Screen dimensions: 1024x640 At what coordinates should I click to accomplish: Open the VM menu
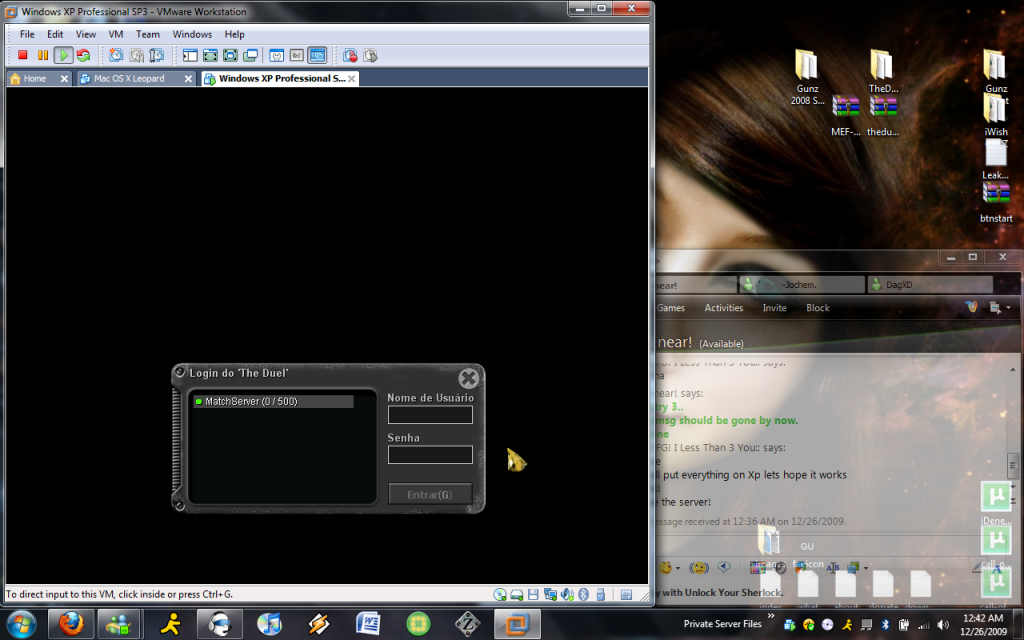pyautogui.click(x=116, y=34)
